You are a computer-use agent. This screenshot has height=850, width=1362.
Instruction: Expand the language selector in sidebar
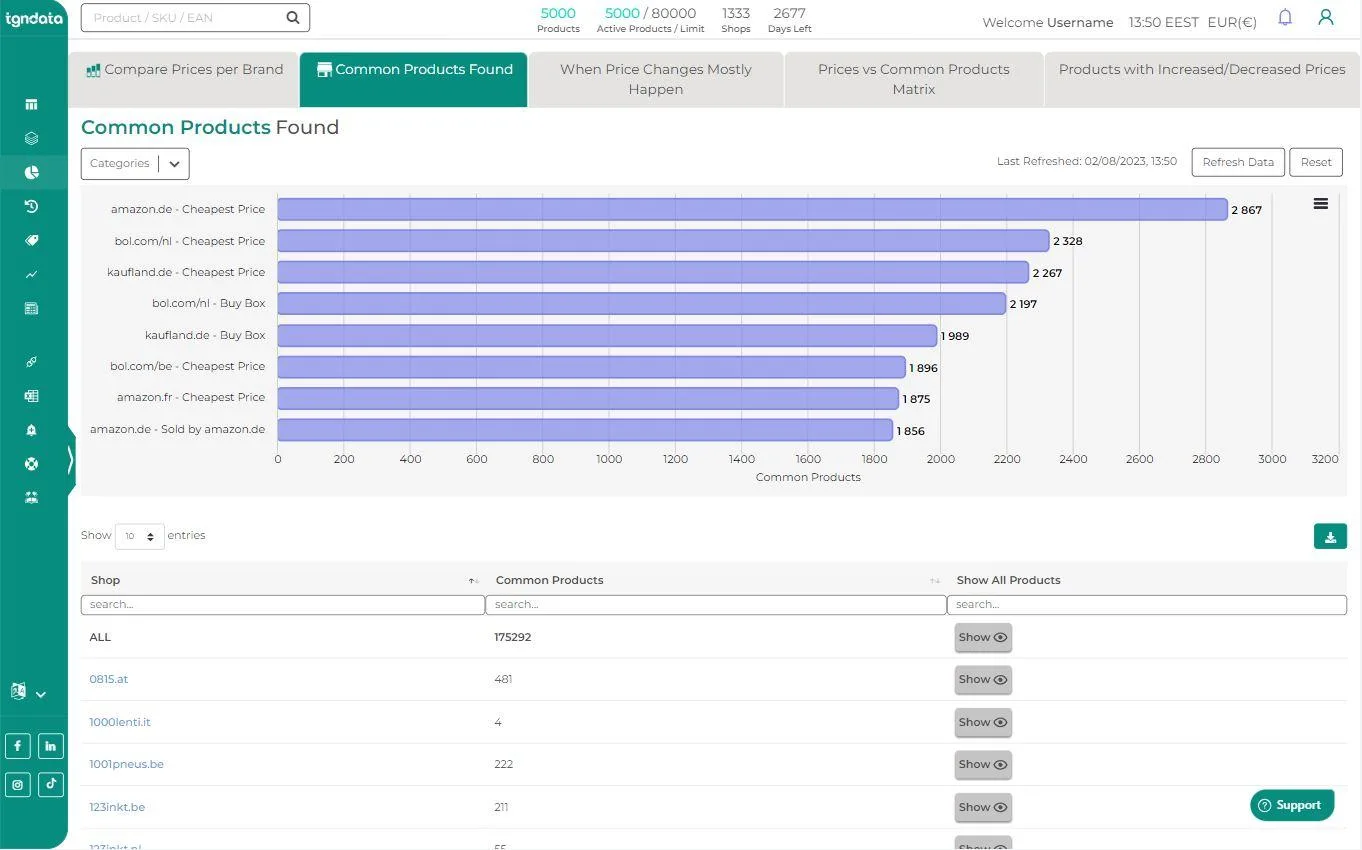[27, 692]
